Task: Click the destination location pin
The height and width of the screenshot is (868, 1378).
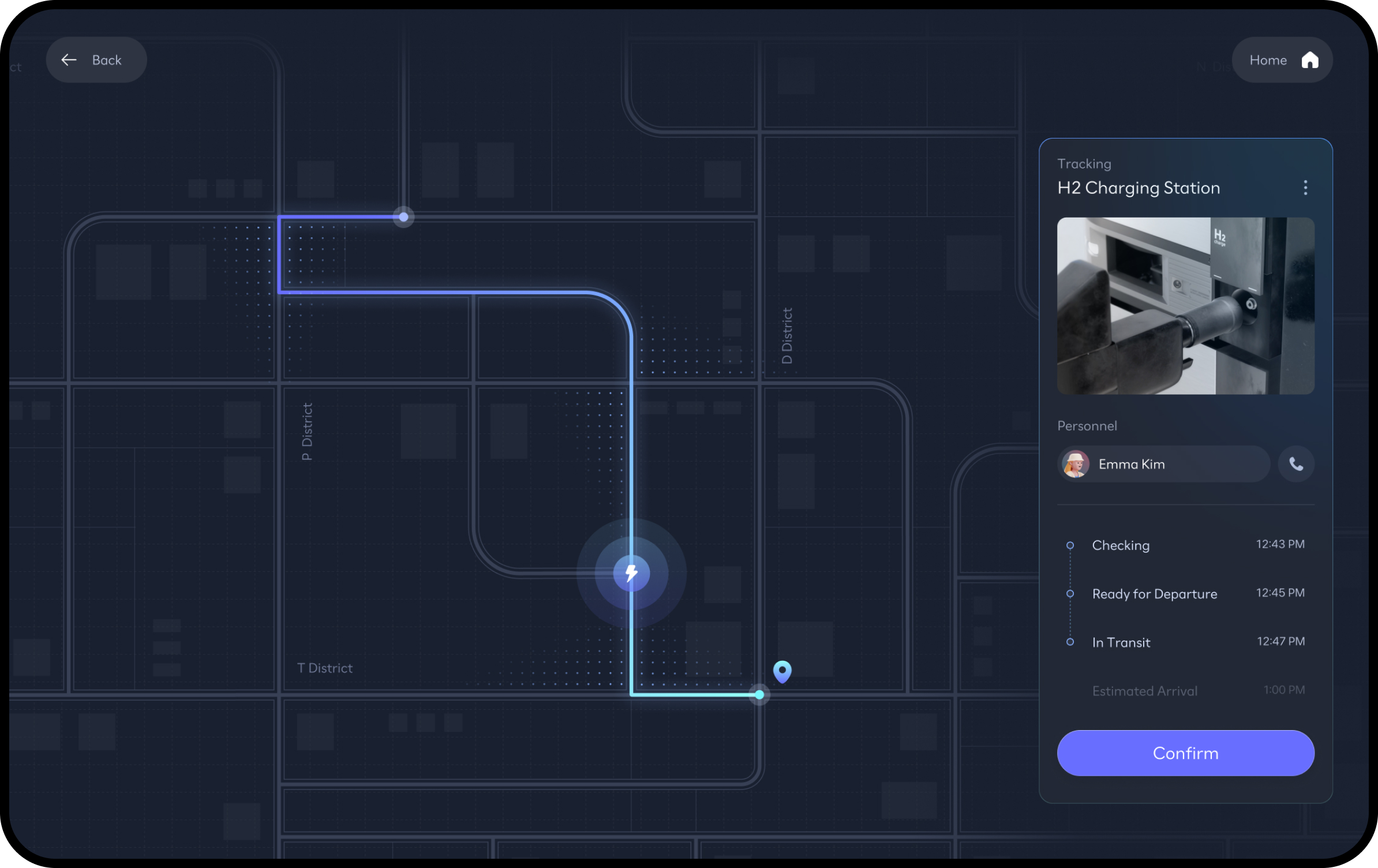Action: (782, 671)
